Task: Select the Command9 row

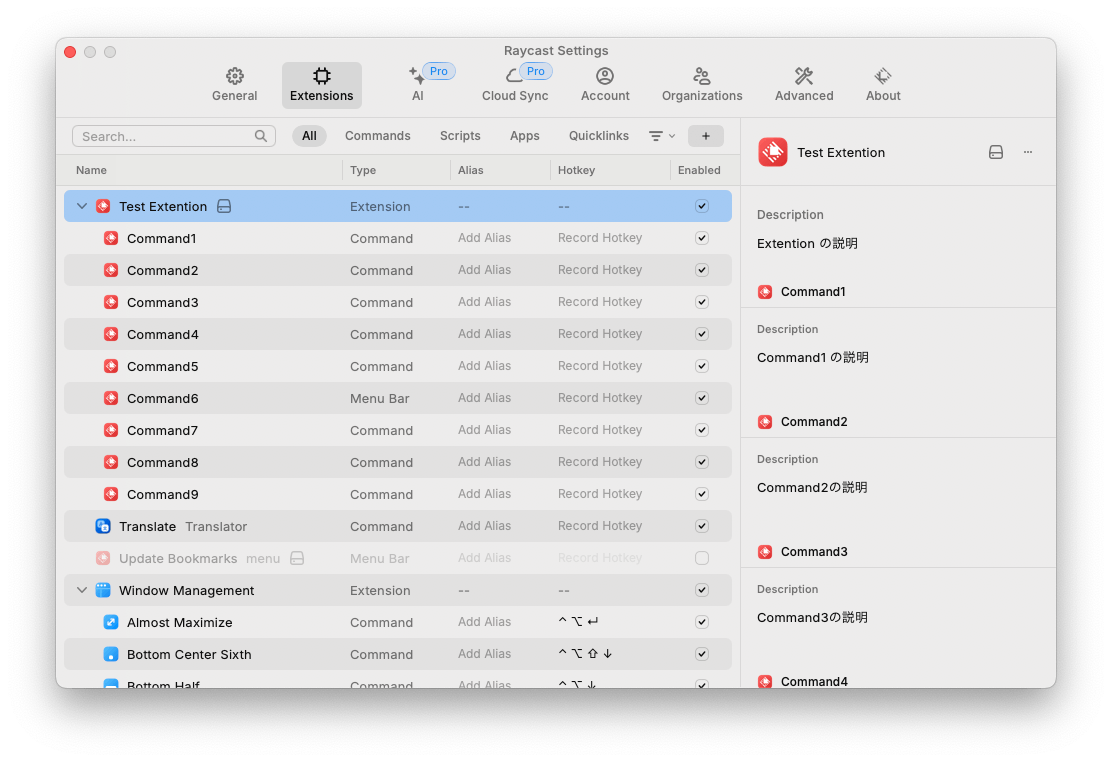Action: click(x=398, y=494)
